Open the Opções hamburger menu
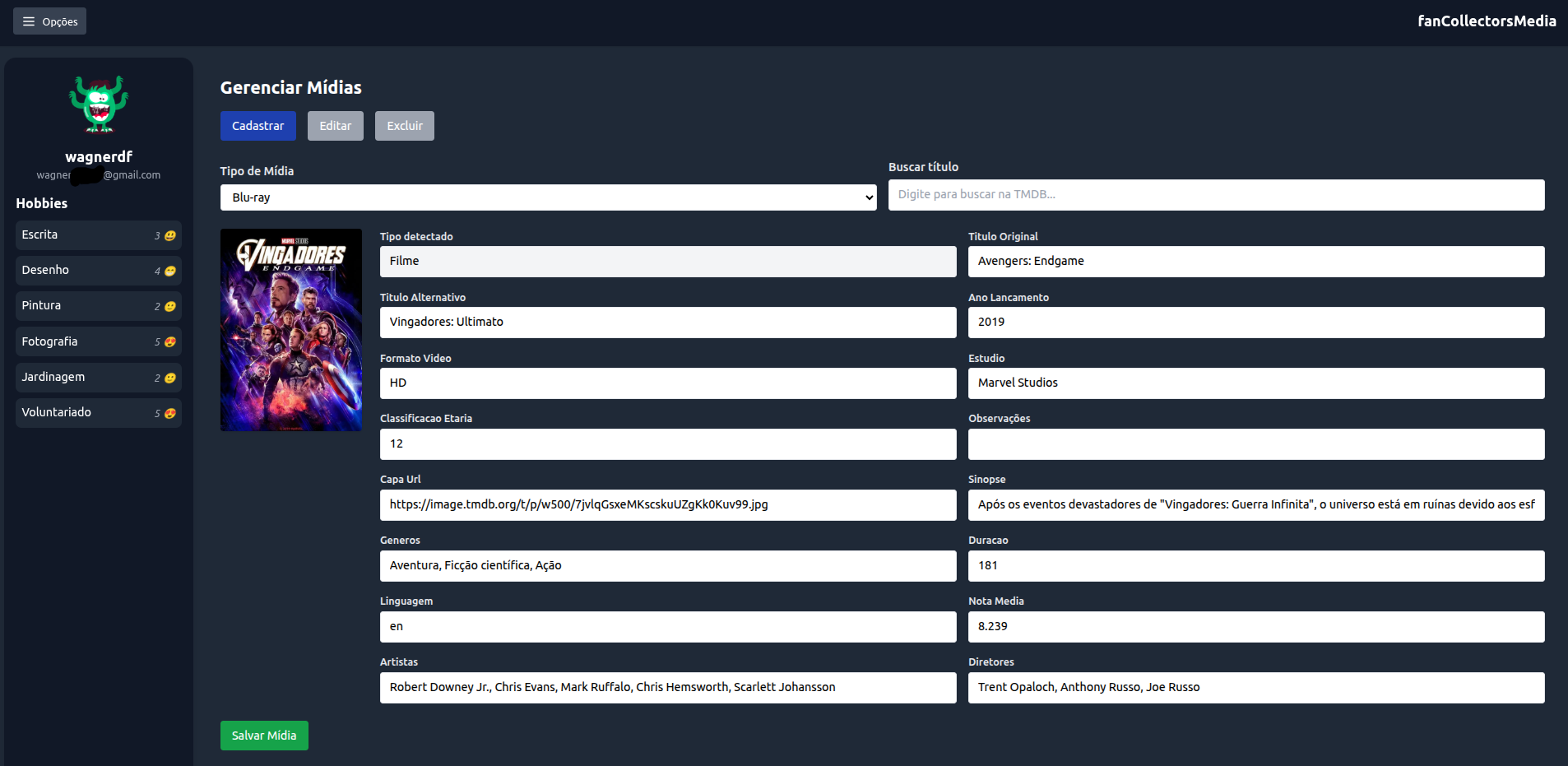Screen dimensions: 1568x766 (x=49, y=21)
